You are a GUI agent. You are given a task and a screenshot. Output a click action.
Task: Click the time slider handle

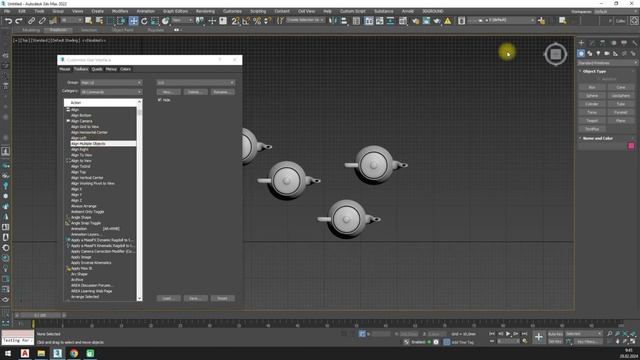[40, 316]
